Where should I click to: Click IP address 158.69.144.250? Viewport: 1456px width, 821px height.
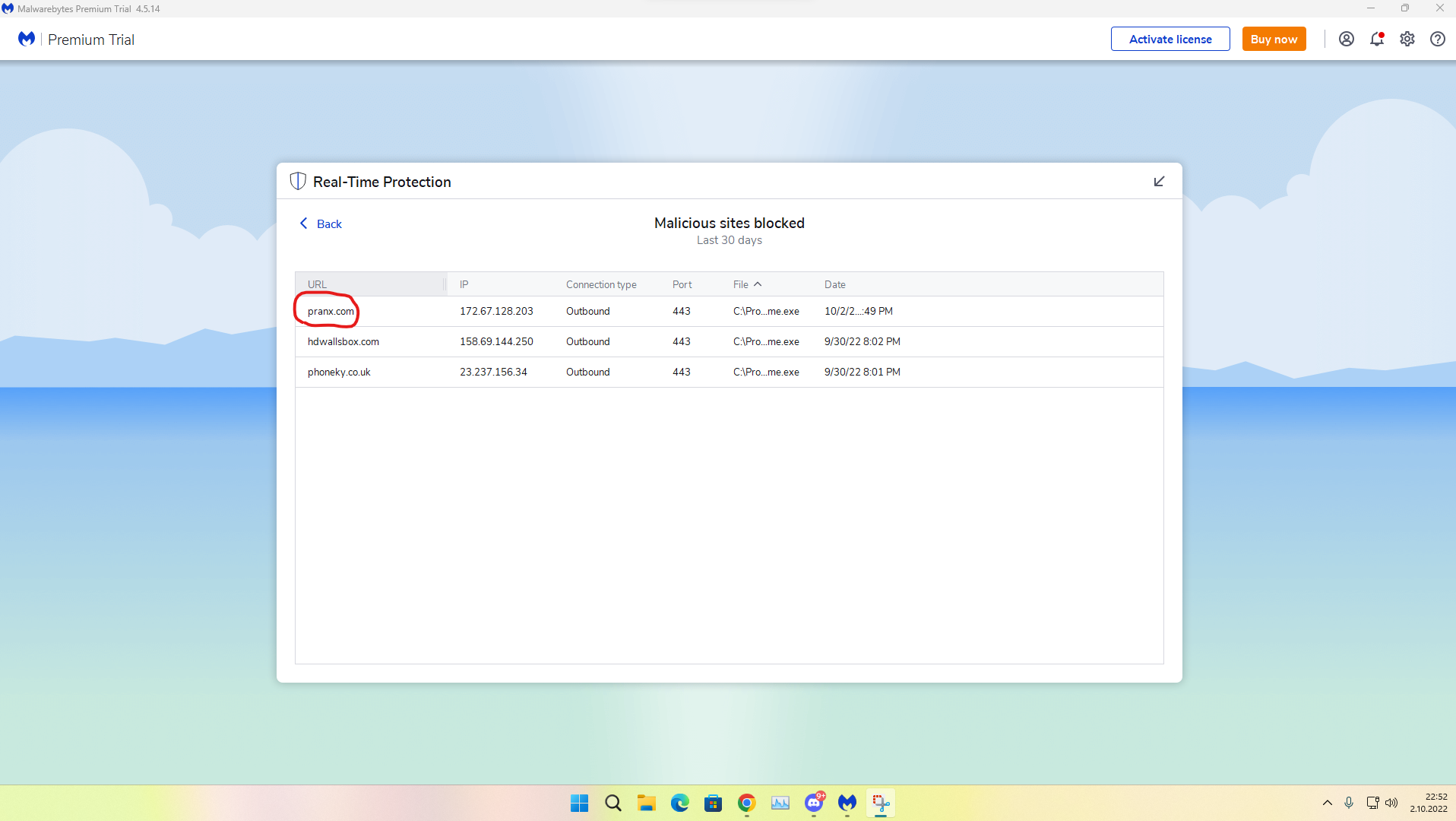coord(496,341)
